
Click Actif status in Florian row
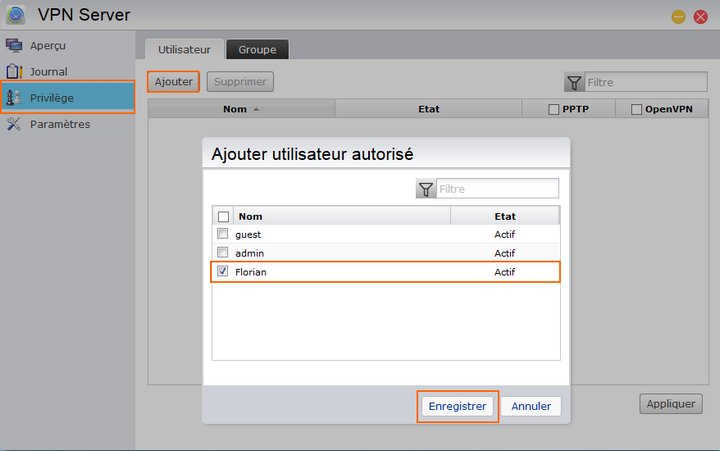coord(505,272)
